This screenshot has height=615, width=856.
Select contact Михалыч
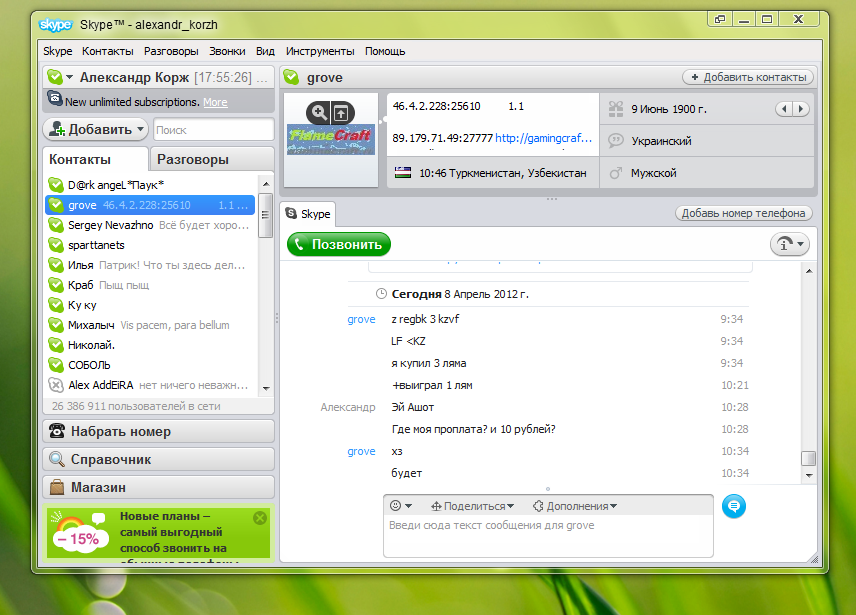point(150,325)
